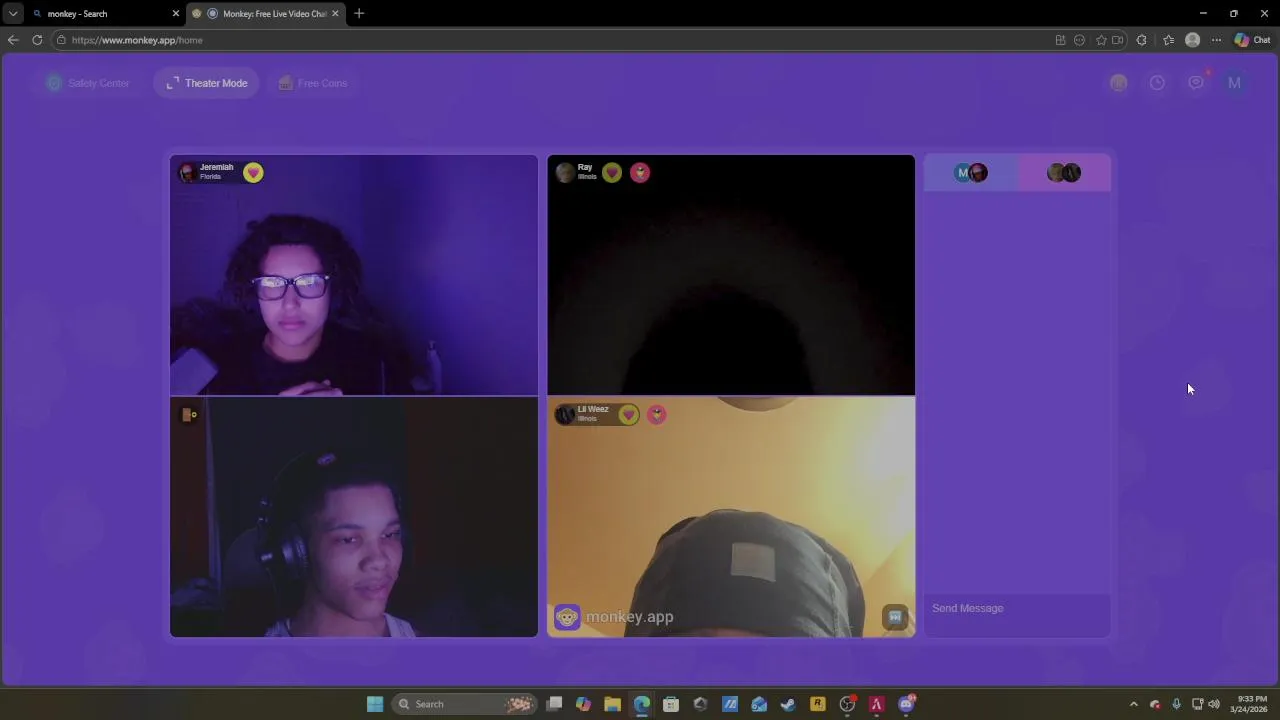1280x720 pixels.
Task: Open Free Coins offer
Action: tap(312, 83)
